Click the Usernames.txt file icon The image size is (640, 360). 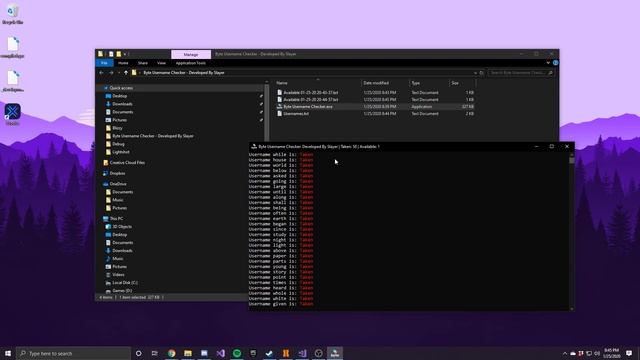click(x=280, y=113)
